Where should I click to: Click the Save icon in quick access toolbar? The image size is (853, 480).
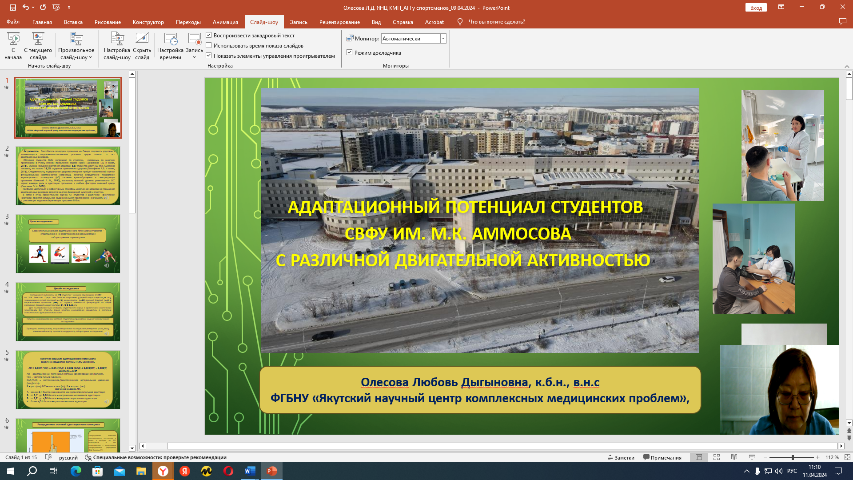coord(8,7)
